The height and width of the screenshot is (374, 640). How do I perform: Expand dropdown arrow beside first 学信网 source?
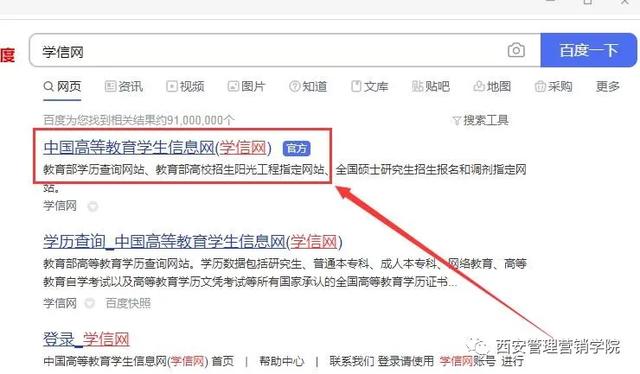coord(93,207)
